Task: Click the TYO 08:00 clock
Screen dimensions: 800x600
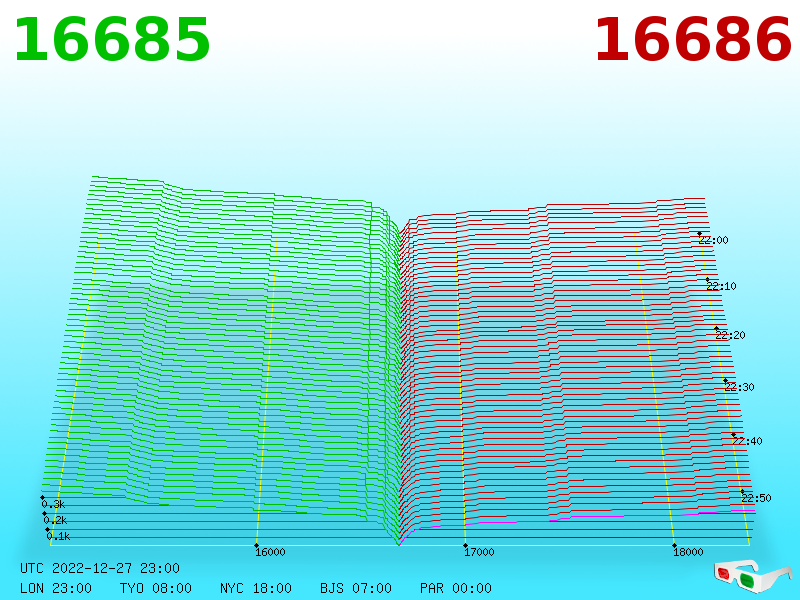Action: 156,588
